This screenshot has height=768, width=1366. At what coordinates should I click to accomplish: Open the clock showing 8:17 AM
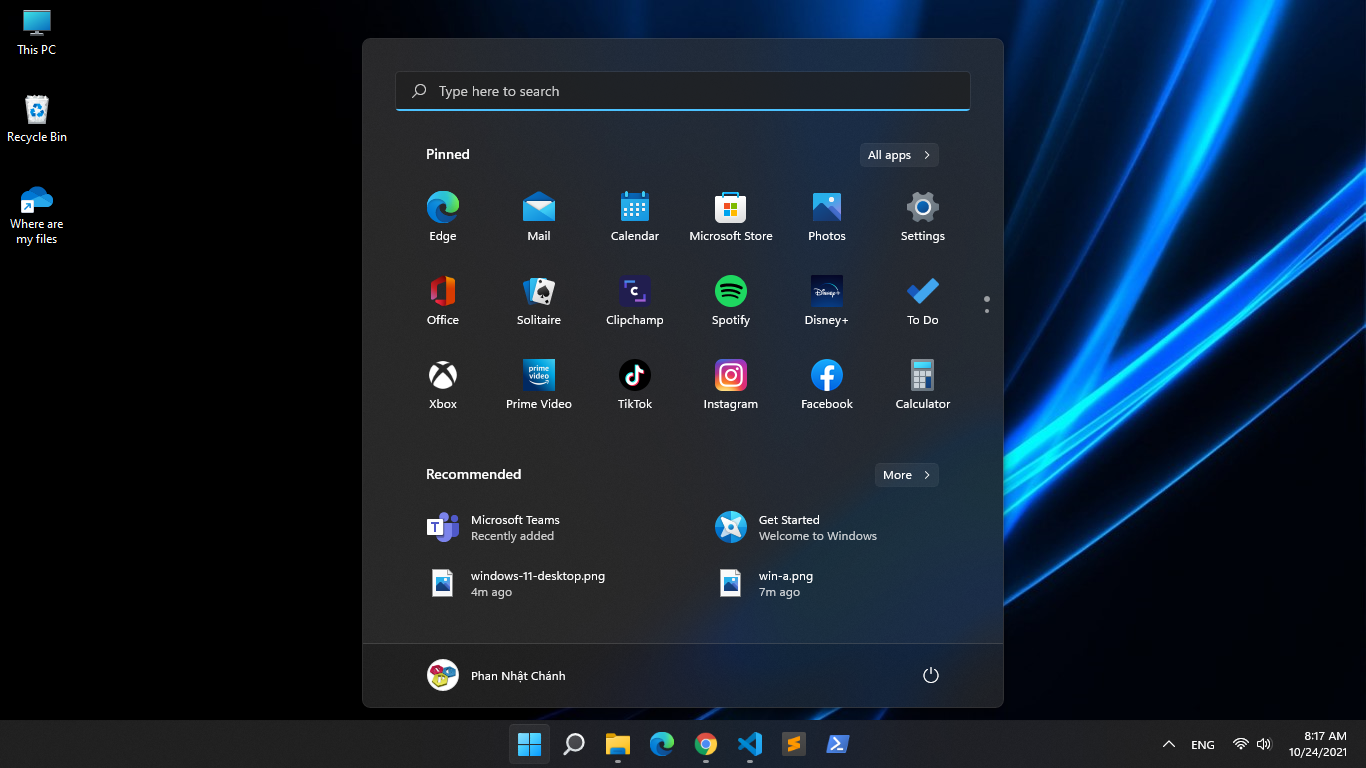point(1318,744)
